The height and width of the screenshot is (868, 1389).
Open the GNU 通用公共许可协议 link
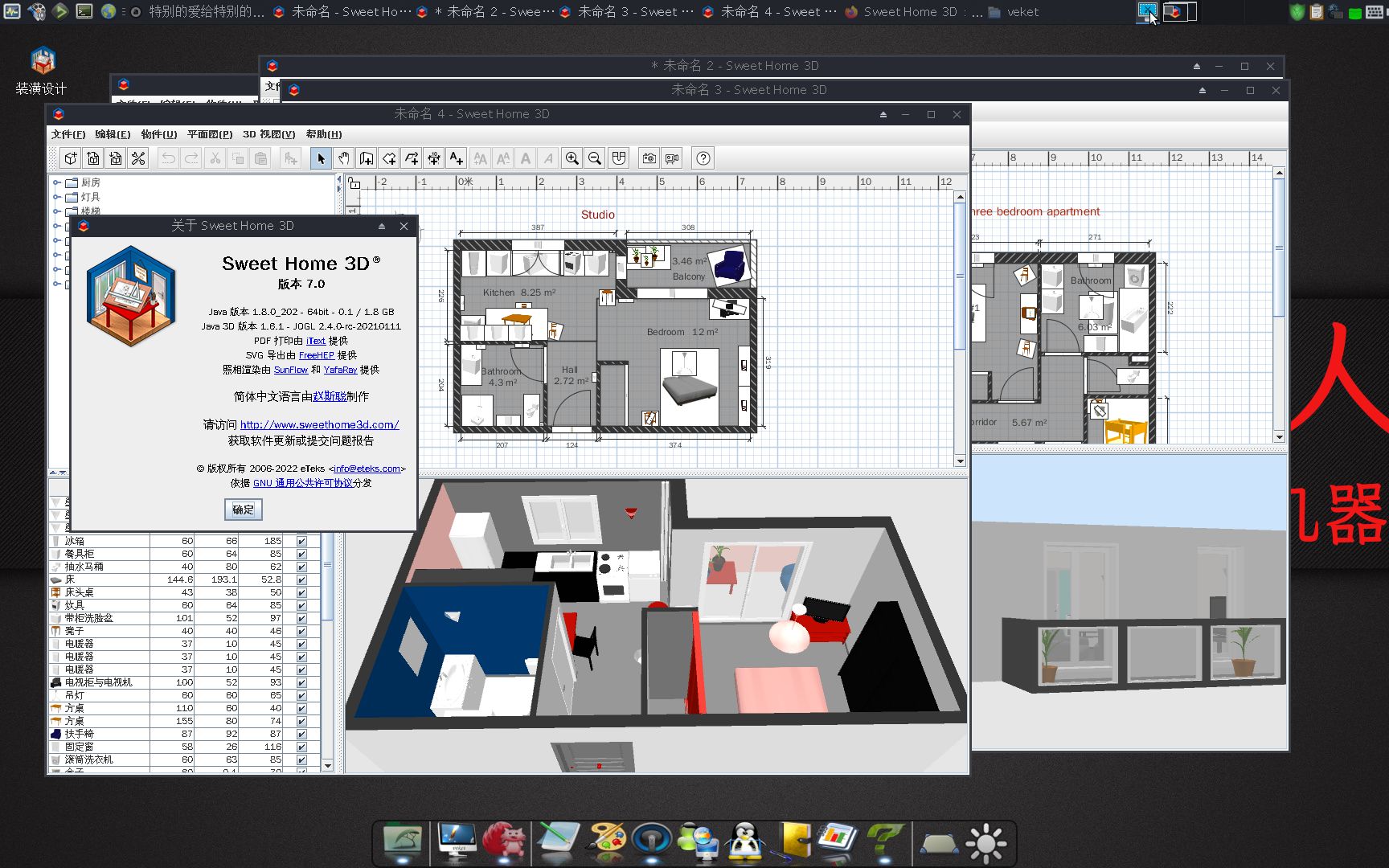tap(303, 483)
